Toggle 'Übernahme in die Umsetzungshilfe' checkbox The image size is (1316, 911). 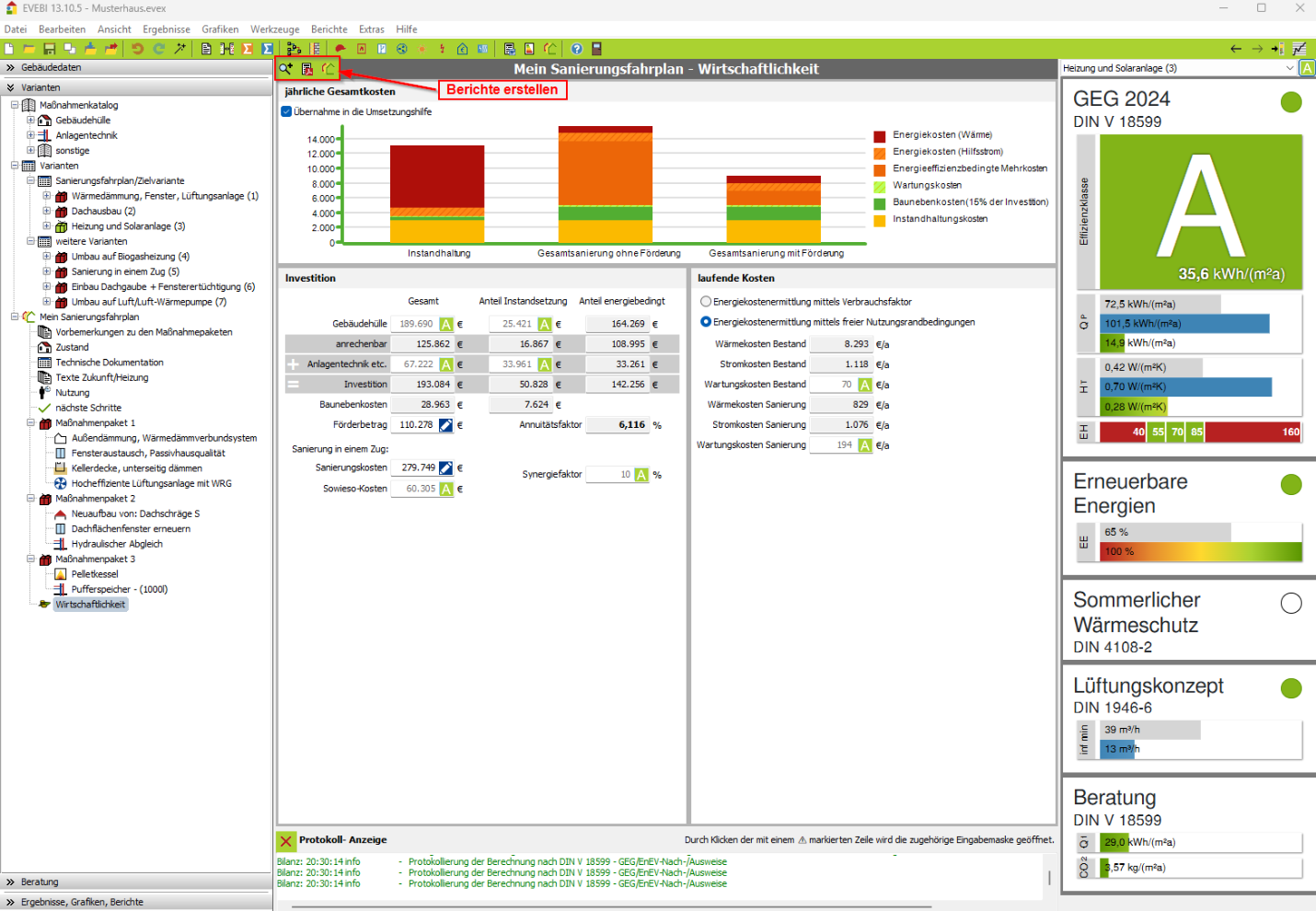click(286, 112)
